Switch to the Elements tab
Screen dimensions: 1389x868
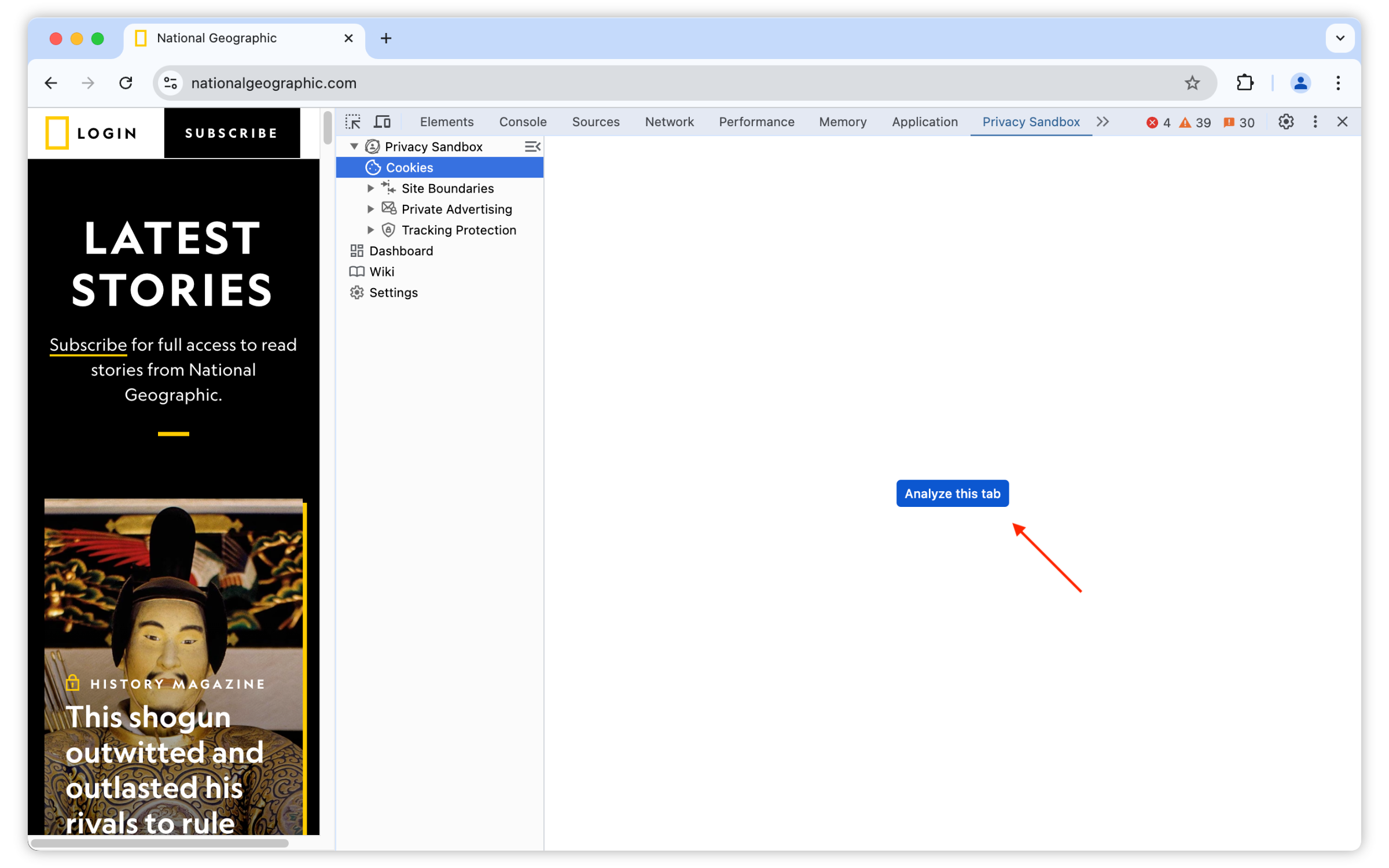tap(446, 122)
